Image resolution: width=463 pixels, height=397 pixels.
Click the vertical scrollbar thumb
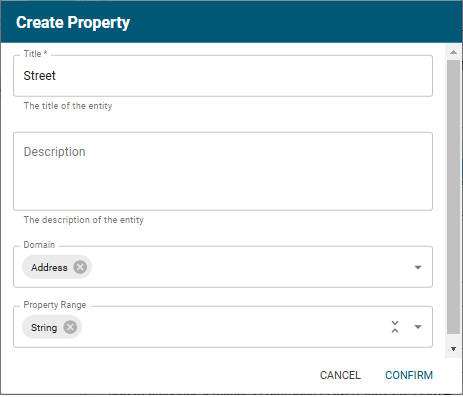point(453,197)
